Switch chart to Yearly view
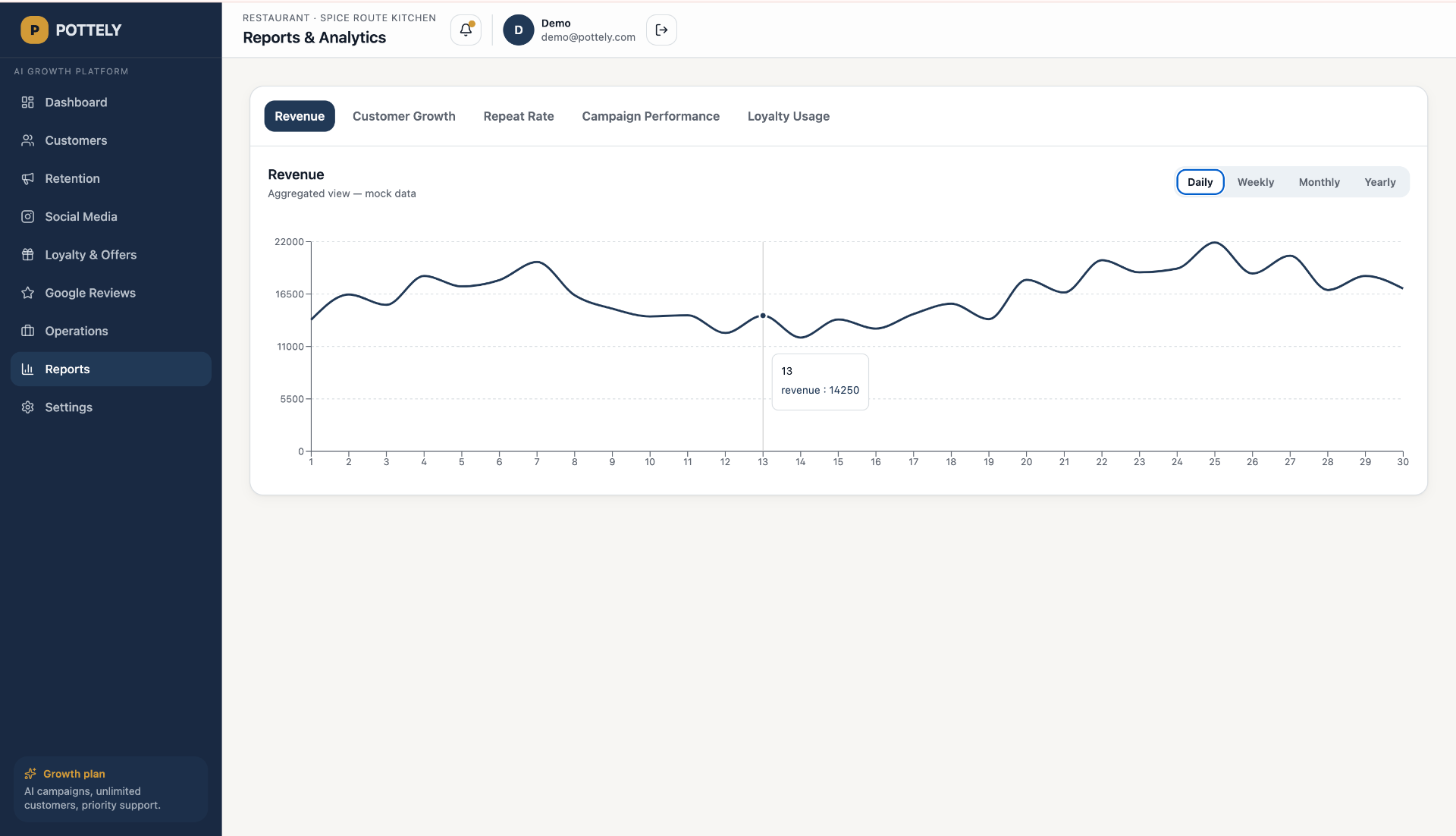The width and height of the screenshot is (1456, 836). click(x=1380, y=182)
